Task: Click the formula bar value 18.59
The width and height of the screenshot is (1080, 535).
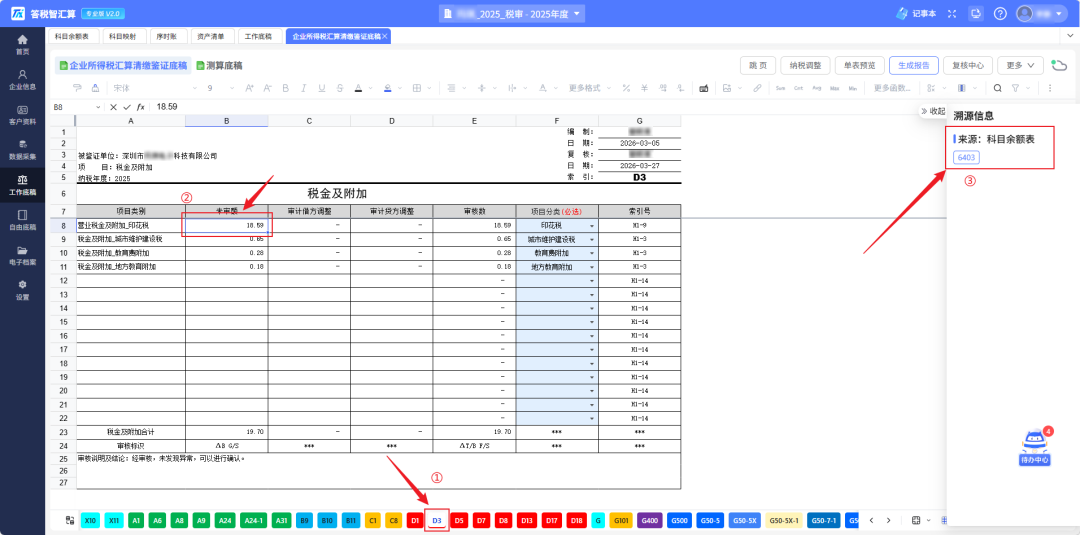Action: (167, 107)
